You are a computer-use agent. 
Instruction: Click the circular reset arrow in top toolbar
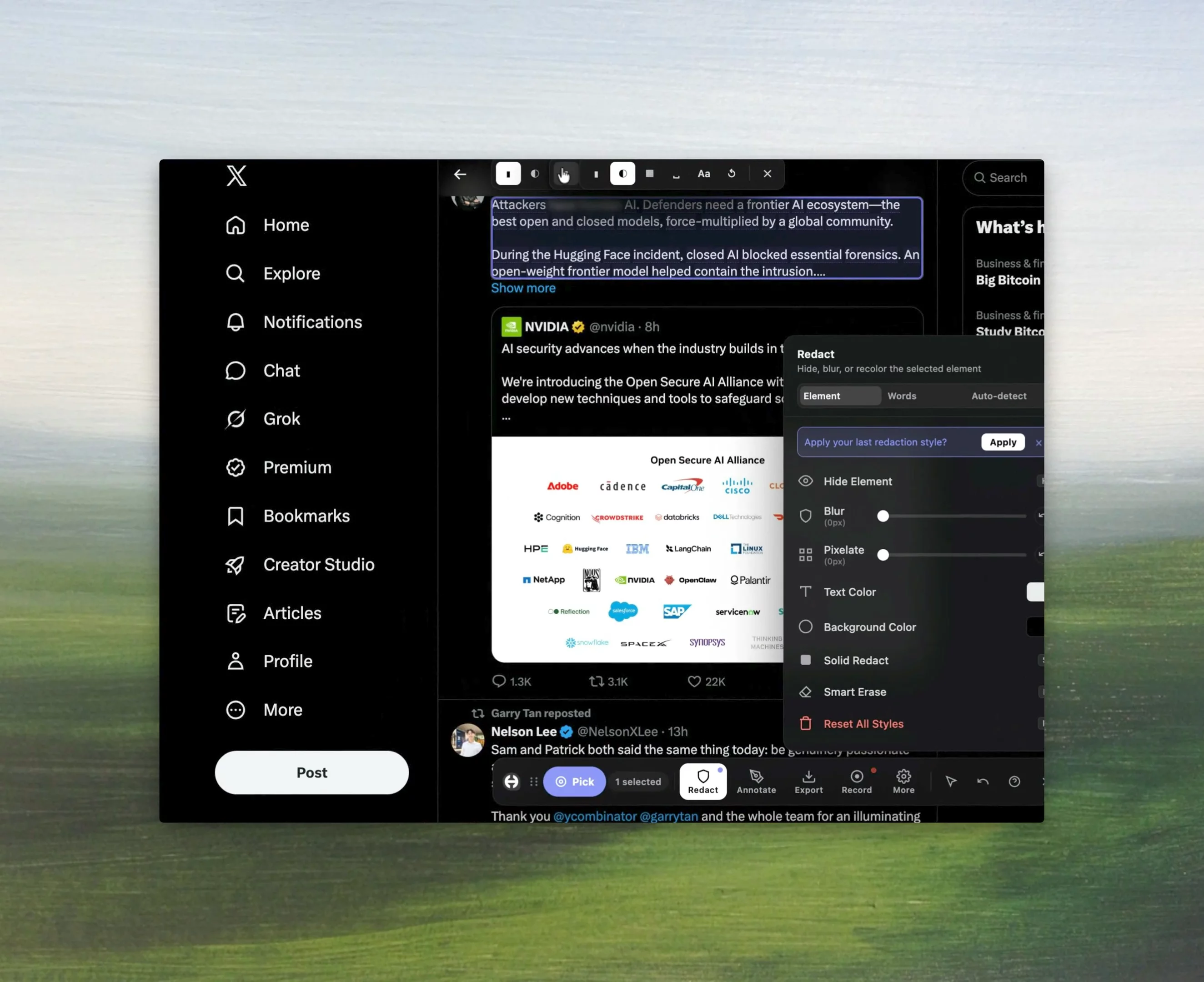pyautogui.click(x=732, y=174)
